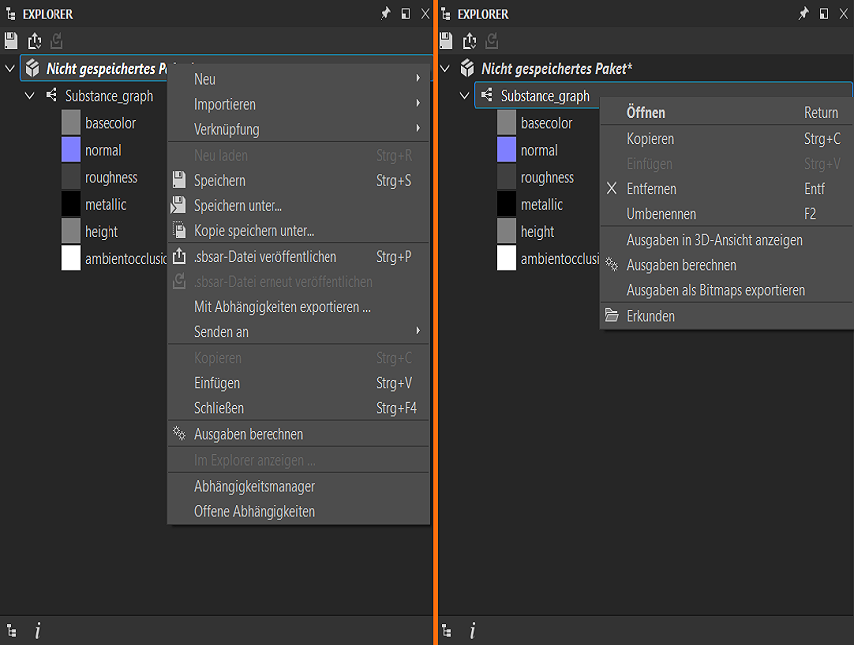
Task: Click the blue normal swatch in the right panel
Action: pyautogui.click(x=506, y=150)
